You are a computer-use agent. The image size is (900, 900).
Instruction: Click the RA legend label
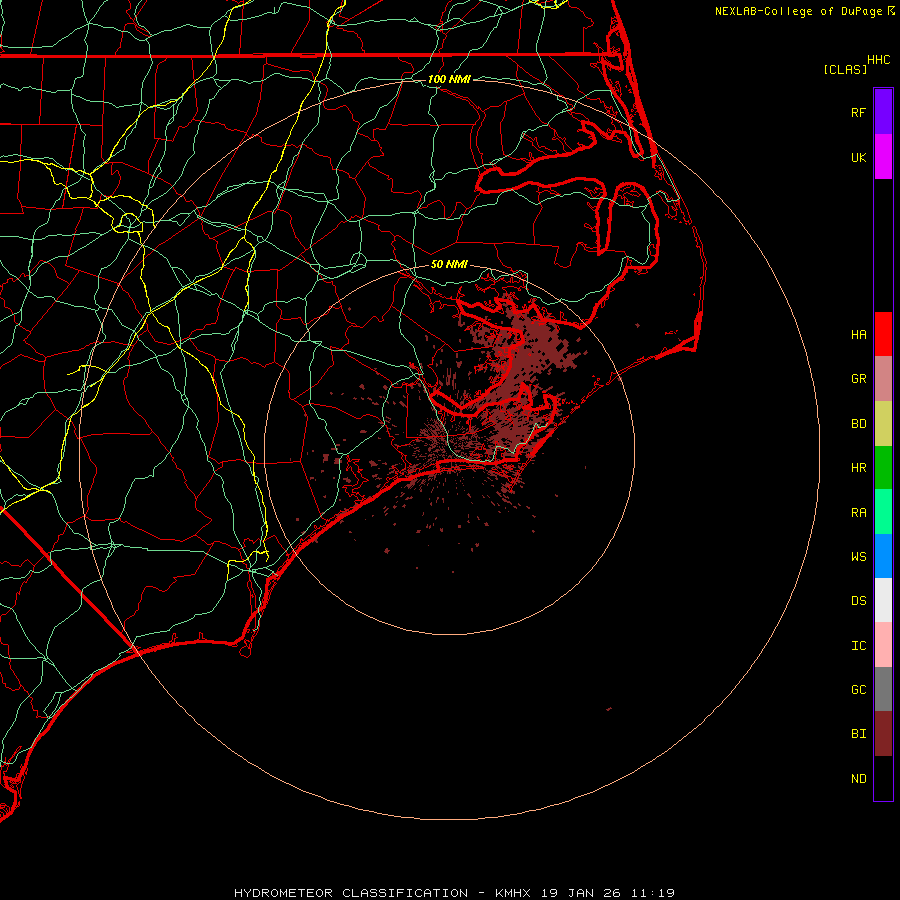click(859, 513)
